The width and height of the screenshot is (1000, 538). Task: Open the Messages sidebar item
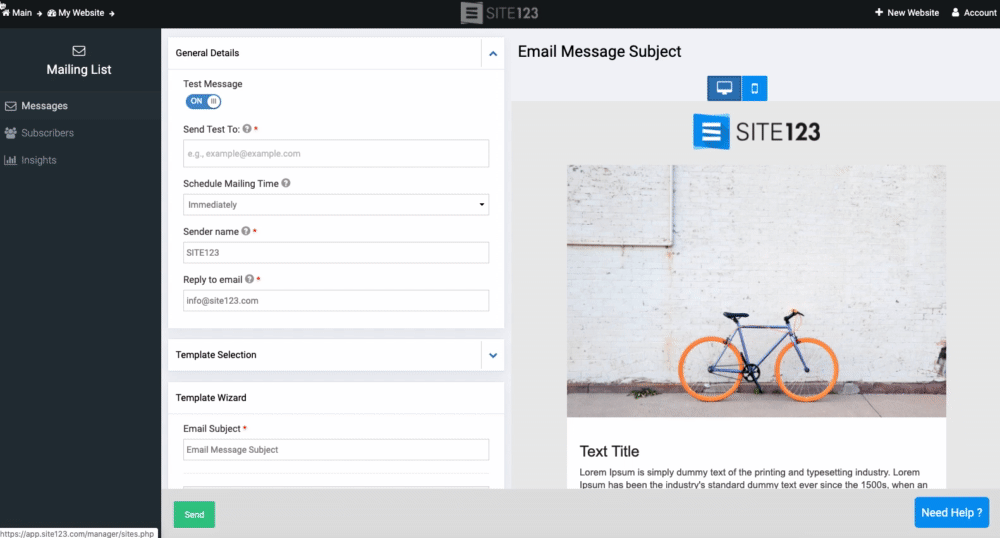click(x=80, y=106)
